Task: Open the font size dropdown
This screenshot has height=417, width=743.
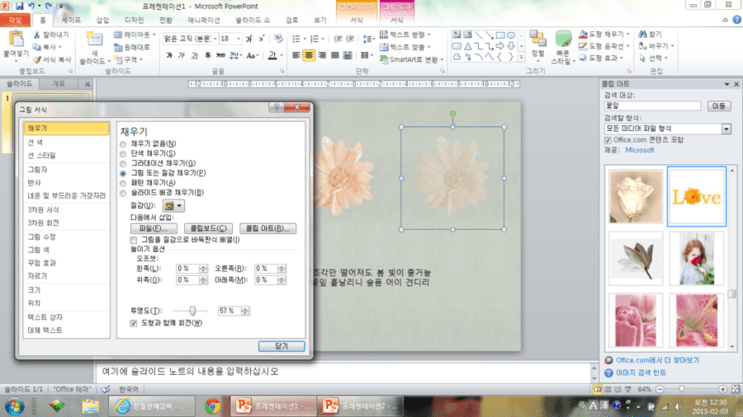Action: tap(238, 38)
